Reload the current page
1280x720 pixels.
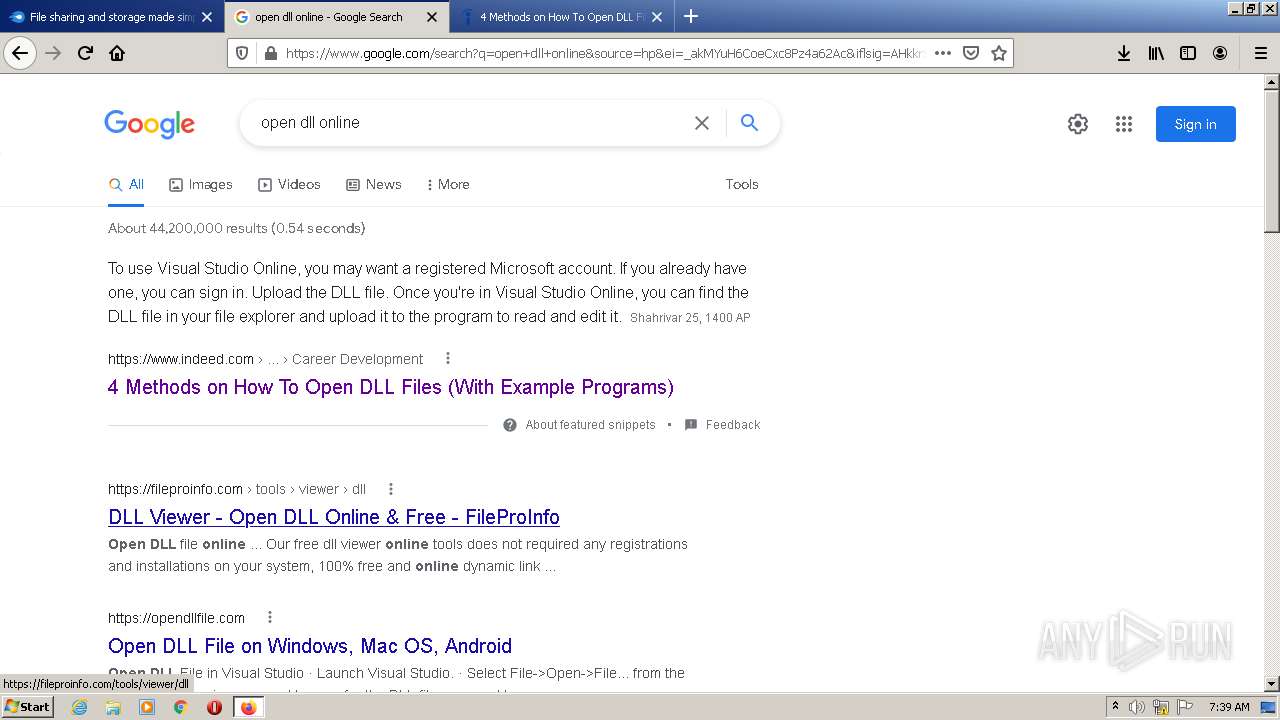coord(85,53)
